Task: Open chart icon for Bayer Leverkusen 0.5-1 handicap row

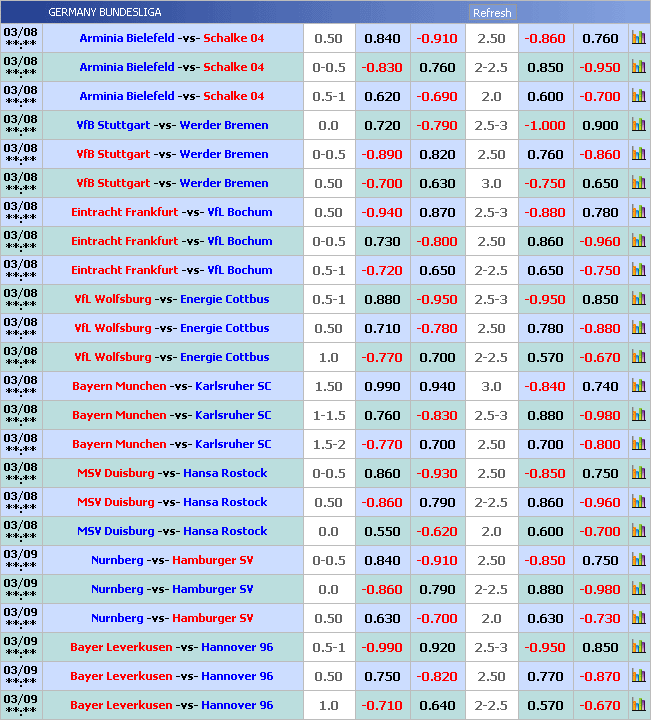Action: coord(639,647)
